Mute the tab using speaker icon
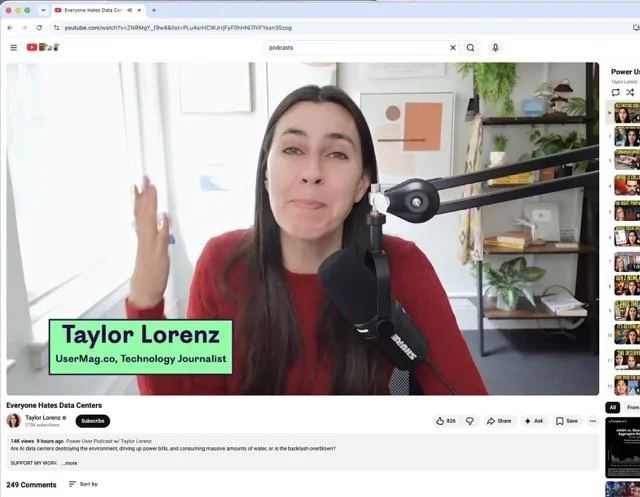640x497 pixels. click(129, 10)
